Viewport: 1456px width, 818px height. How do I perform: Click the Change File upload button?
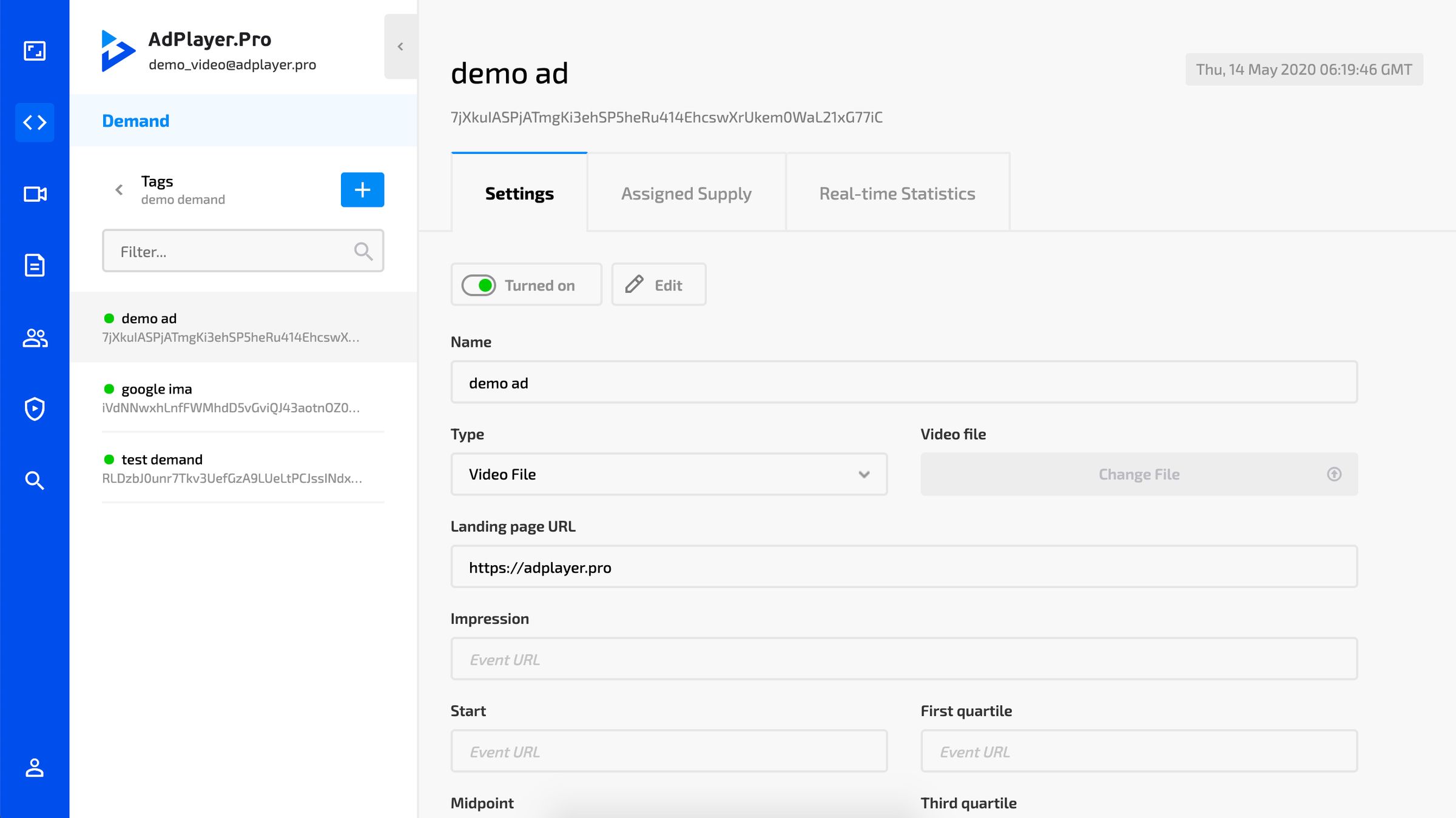click(1138, 474)
